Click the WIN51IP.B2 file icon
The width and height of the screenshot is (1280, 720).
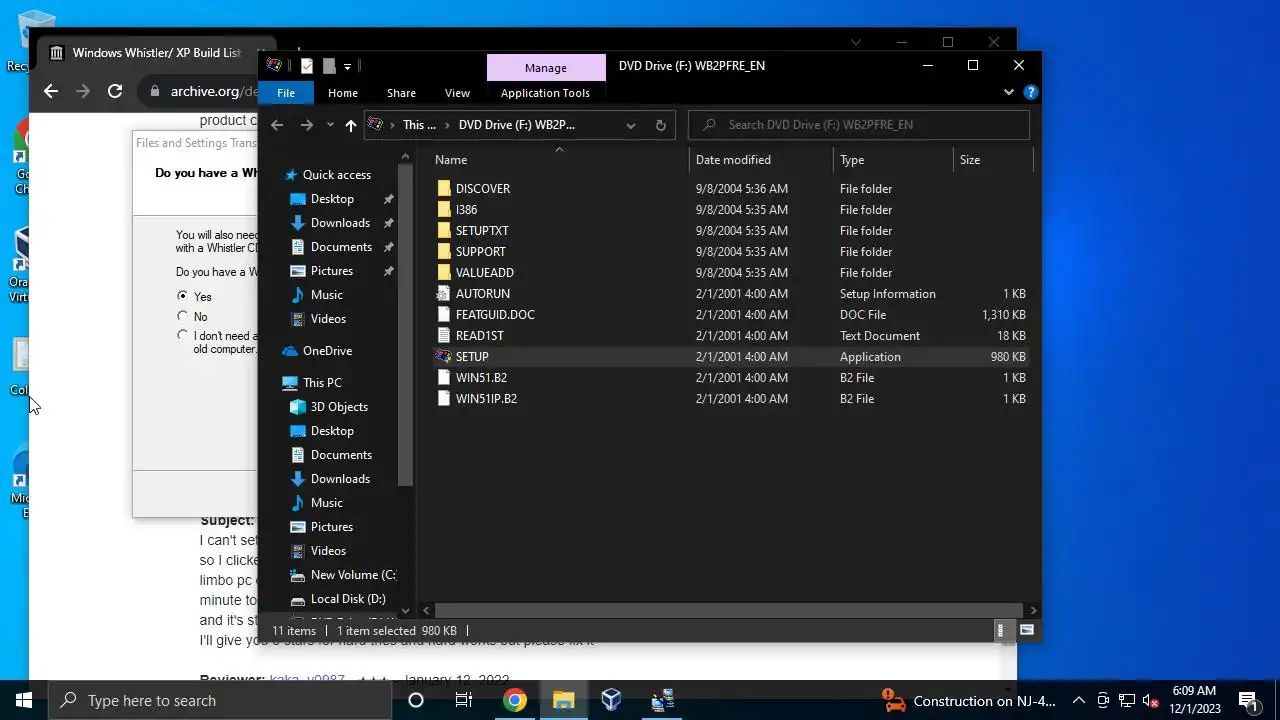pyautogui.click(x=444, y=399)
